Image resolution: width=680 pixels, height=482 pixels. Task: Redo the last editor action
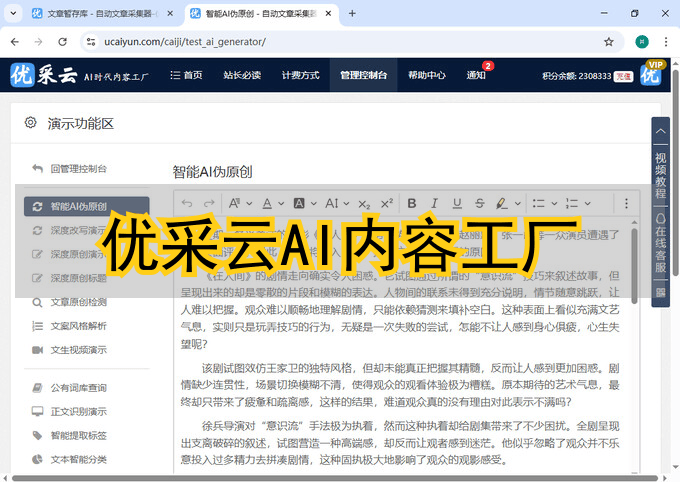[209, 204]
